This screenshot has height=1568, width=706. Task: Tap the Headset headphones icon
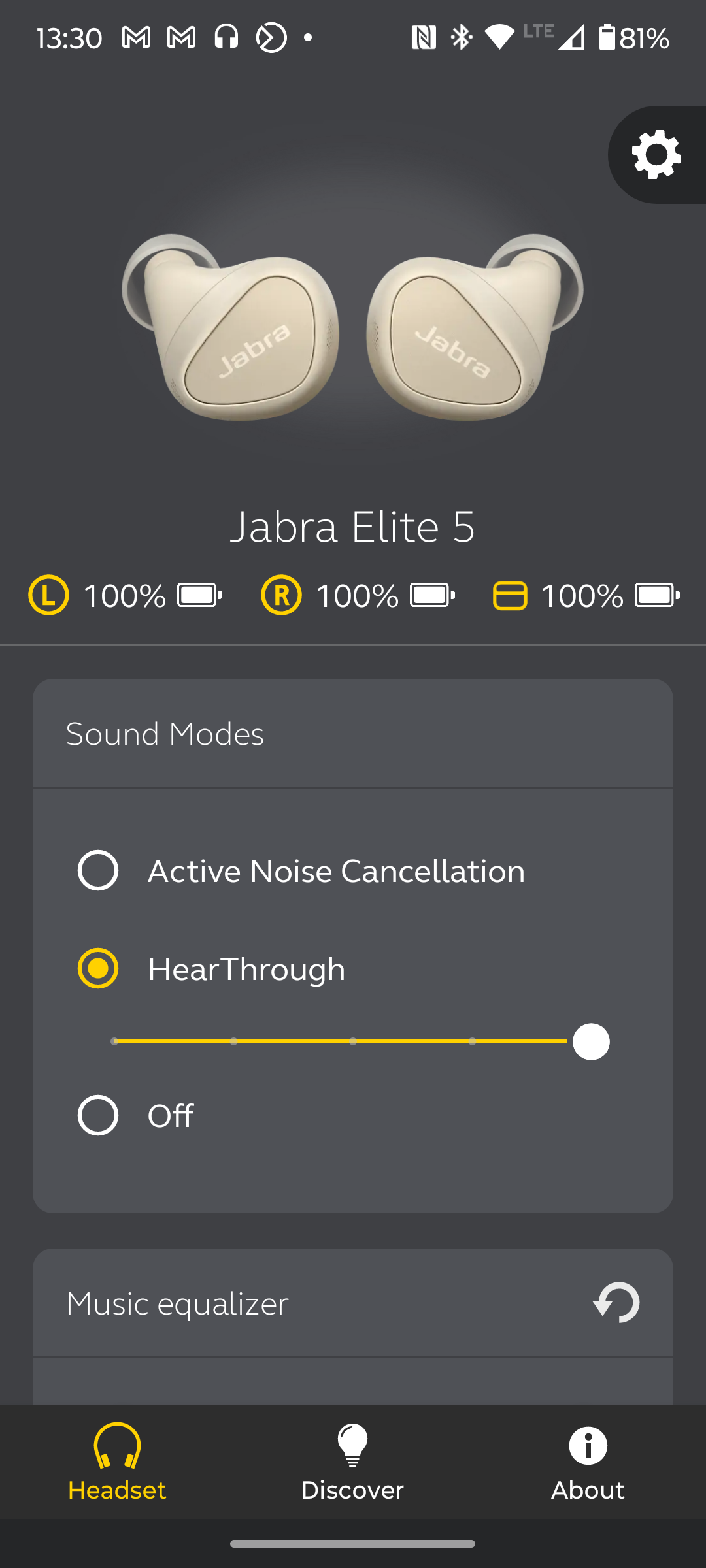[x=117, y=1445]
